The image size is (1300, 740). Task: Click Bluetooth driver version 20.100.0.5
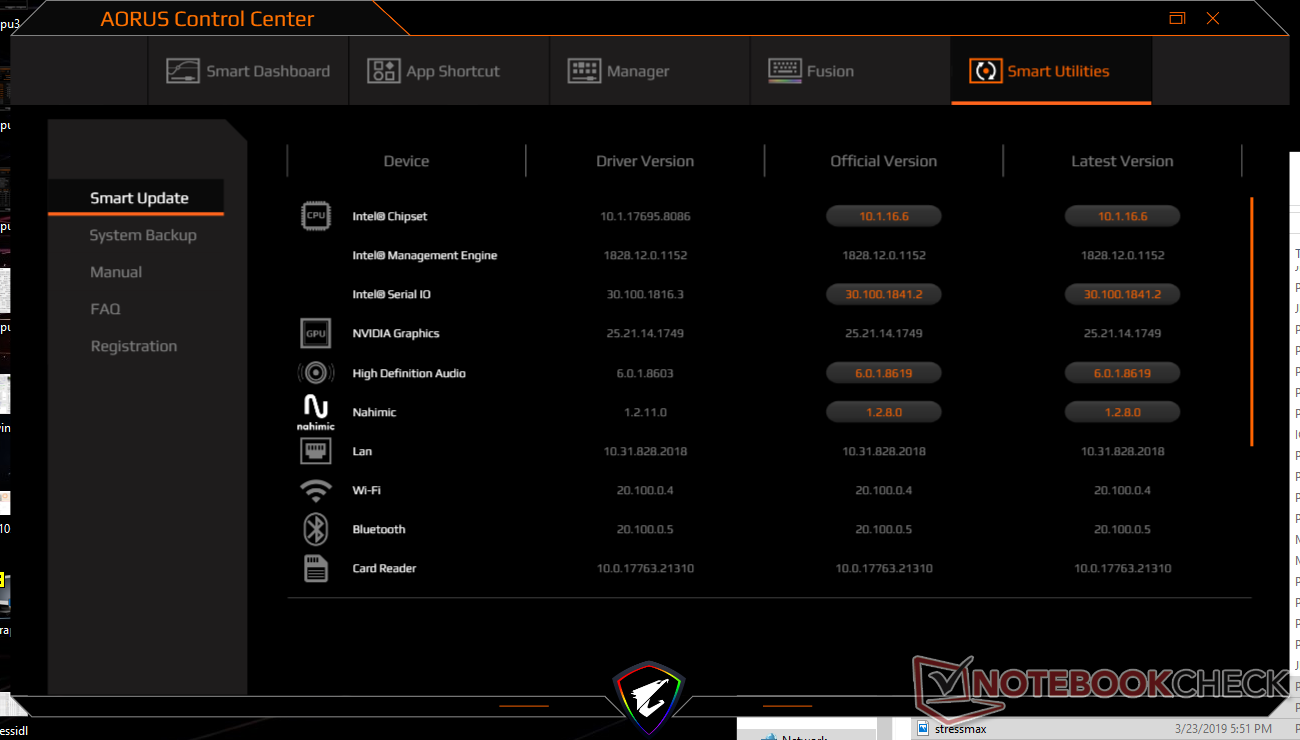click(x=645, y=529)
